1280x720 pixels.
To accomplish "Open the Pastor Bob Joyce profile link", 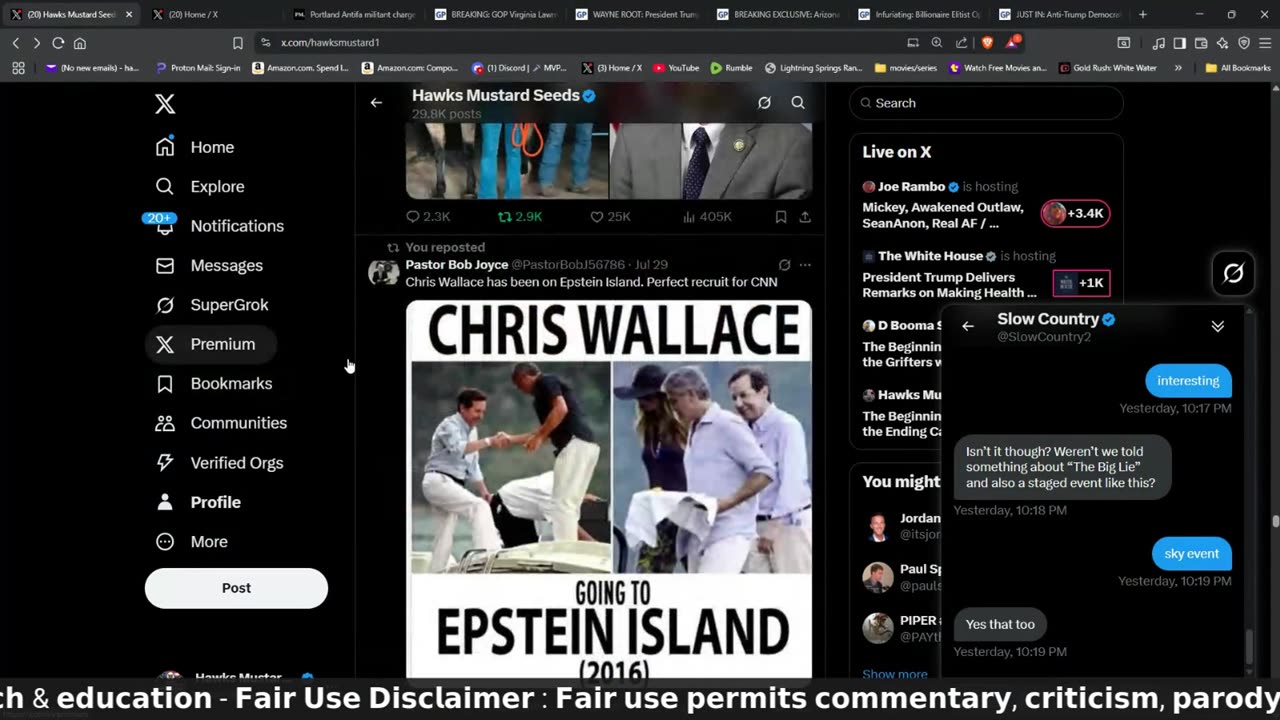I will 456,265.
